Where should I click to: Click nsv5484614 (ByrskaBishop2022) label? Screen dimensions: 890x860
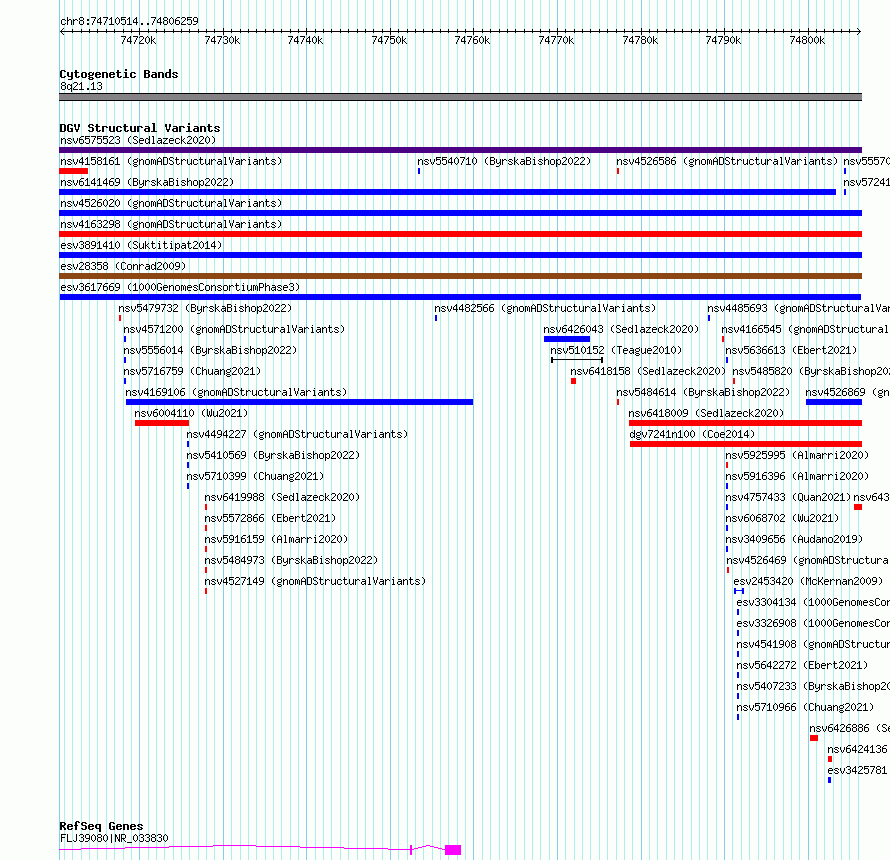point(703,392)
